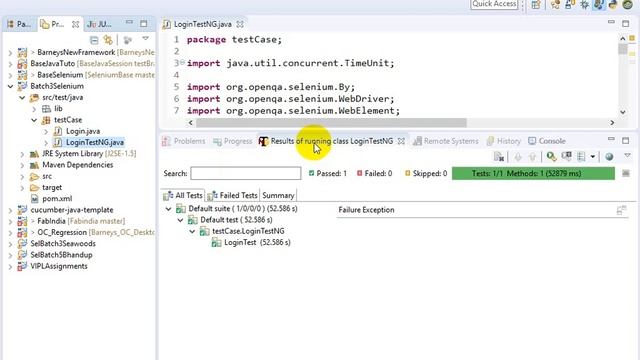Click the Quick Access box
Screen dimensions: 640x360
click(494, 4)
